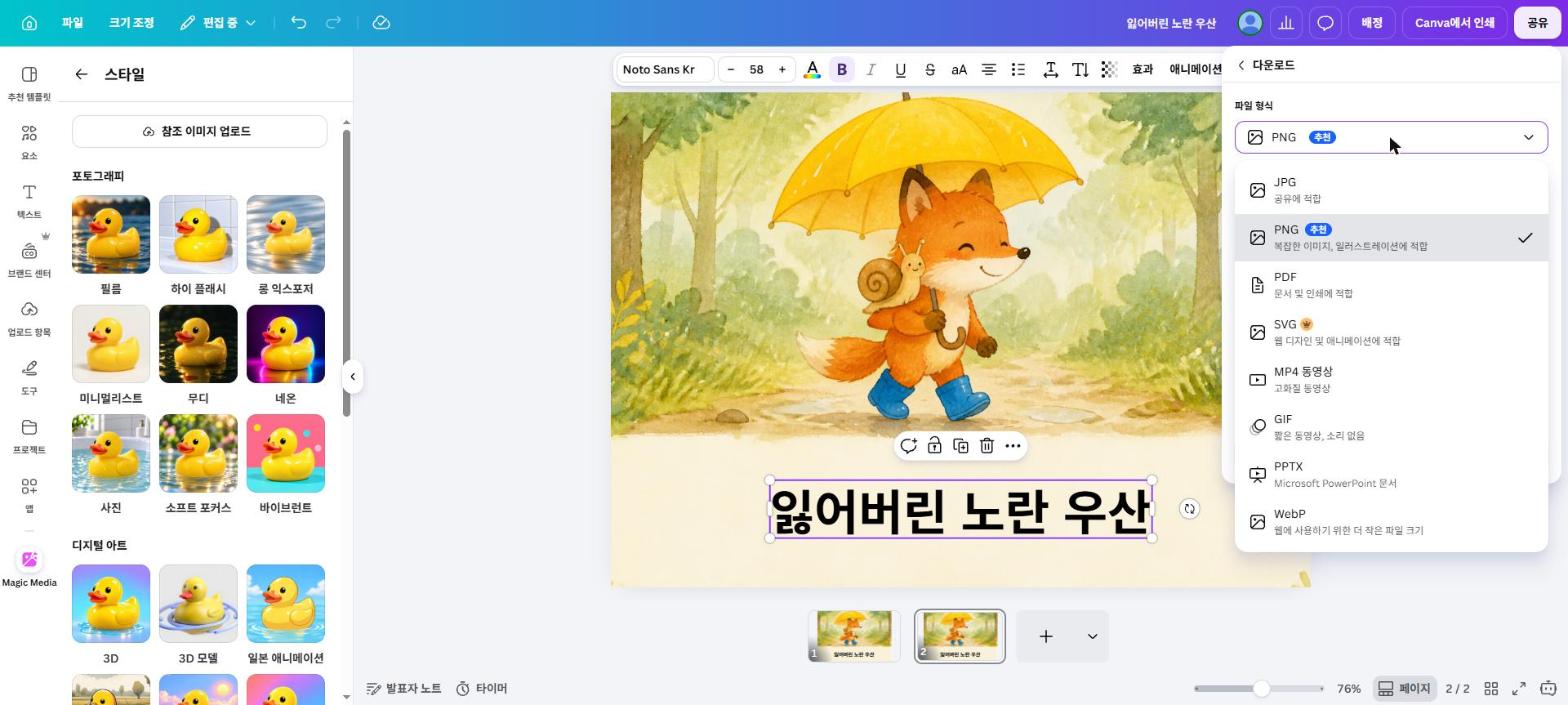This screenshot has width=1568, height=705.
Task: Delete the selected text element
Action: 986,446
